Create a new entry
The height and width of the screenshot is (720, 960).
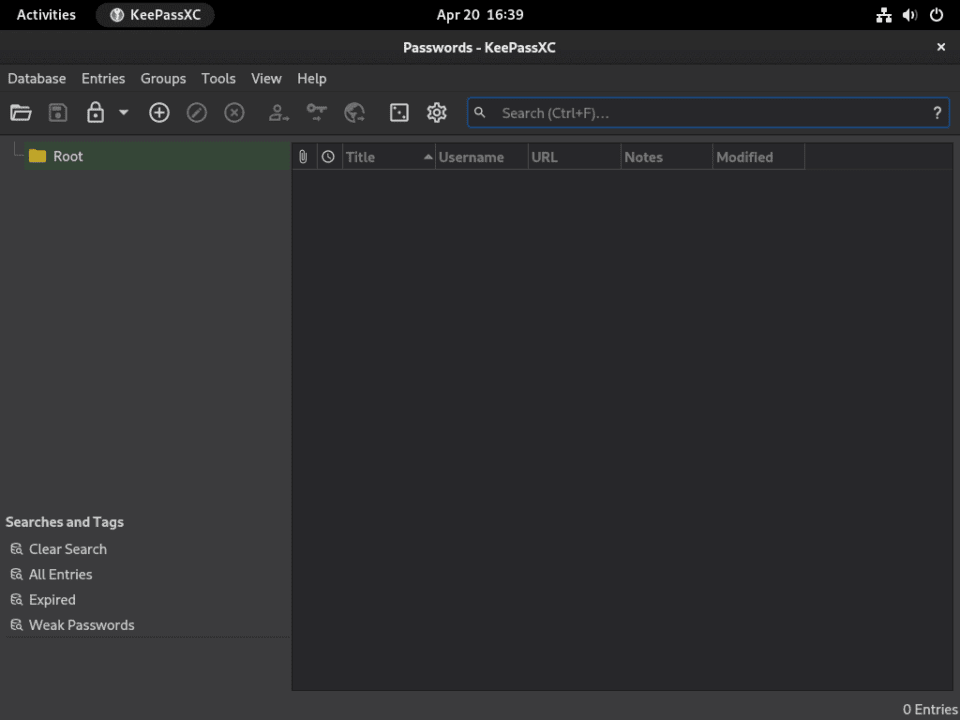159,112
